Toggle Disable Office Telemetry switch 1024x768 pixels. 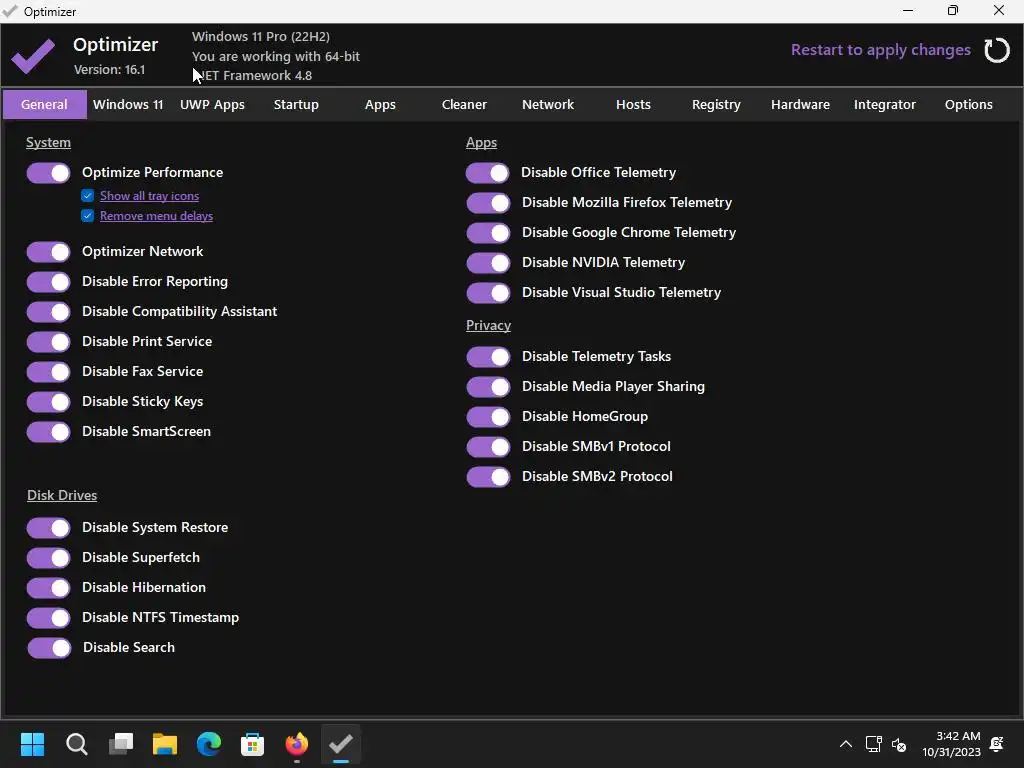pyautogui.click(x=488, y=173)
